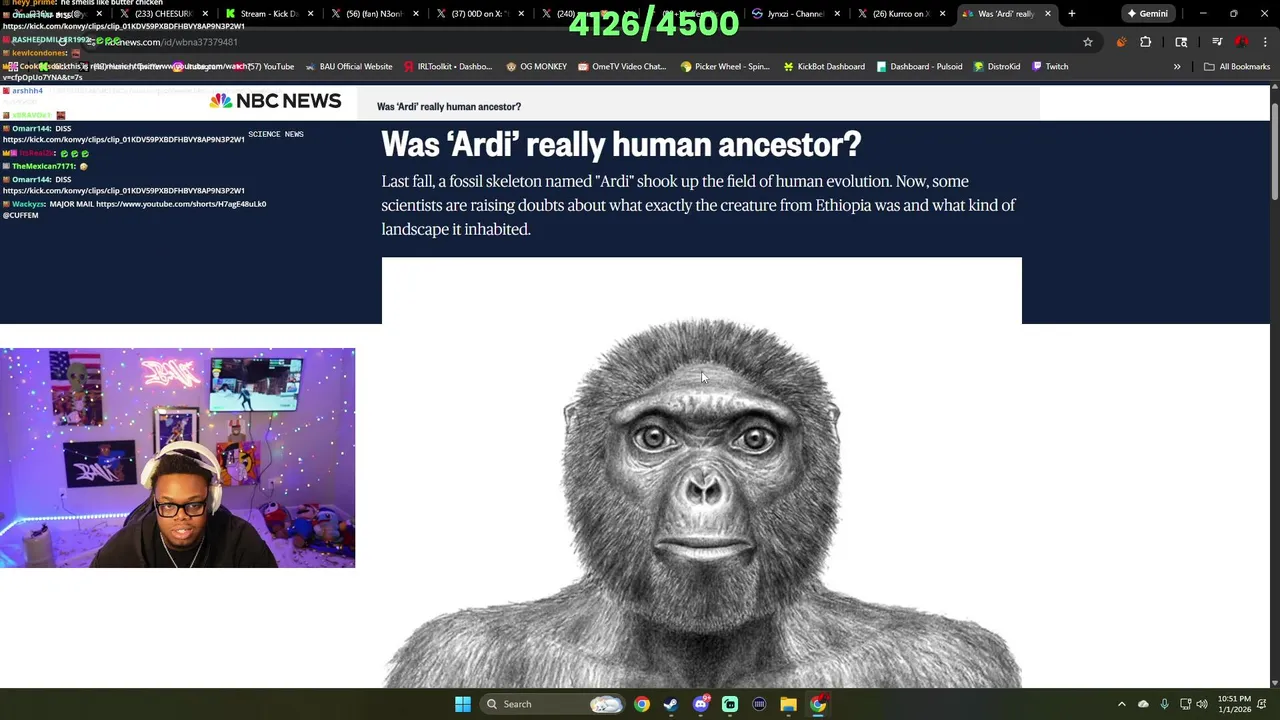Click Wackyzs MAJOR MAIL YouTube shorts link
This screenshot has height=720, width=1280.
(181, 204)
